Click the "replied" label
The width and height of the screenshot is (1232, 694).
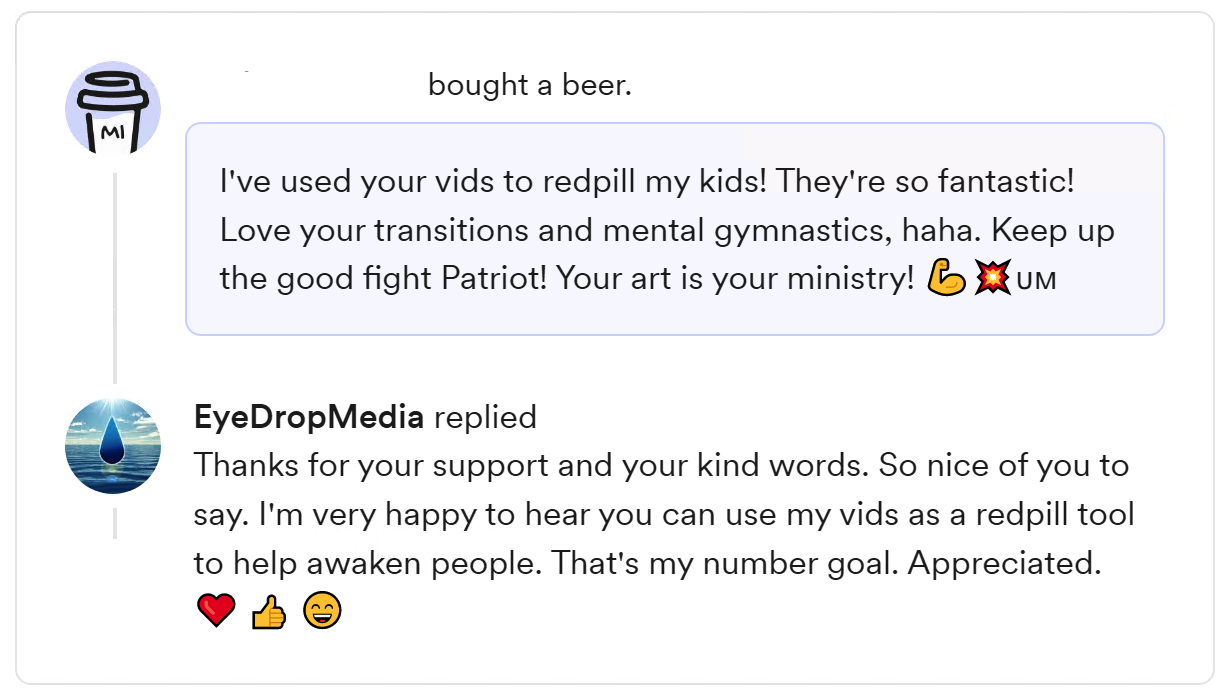(486, 417)
